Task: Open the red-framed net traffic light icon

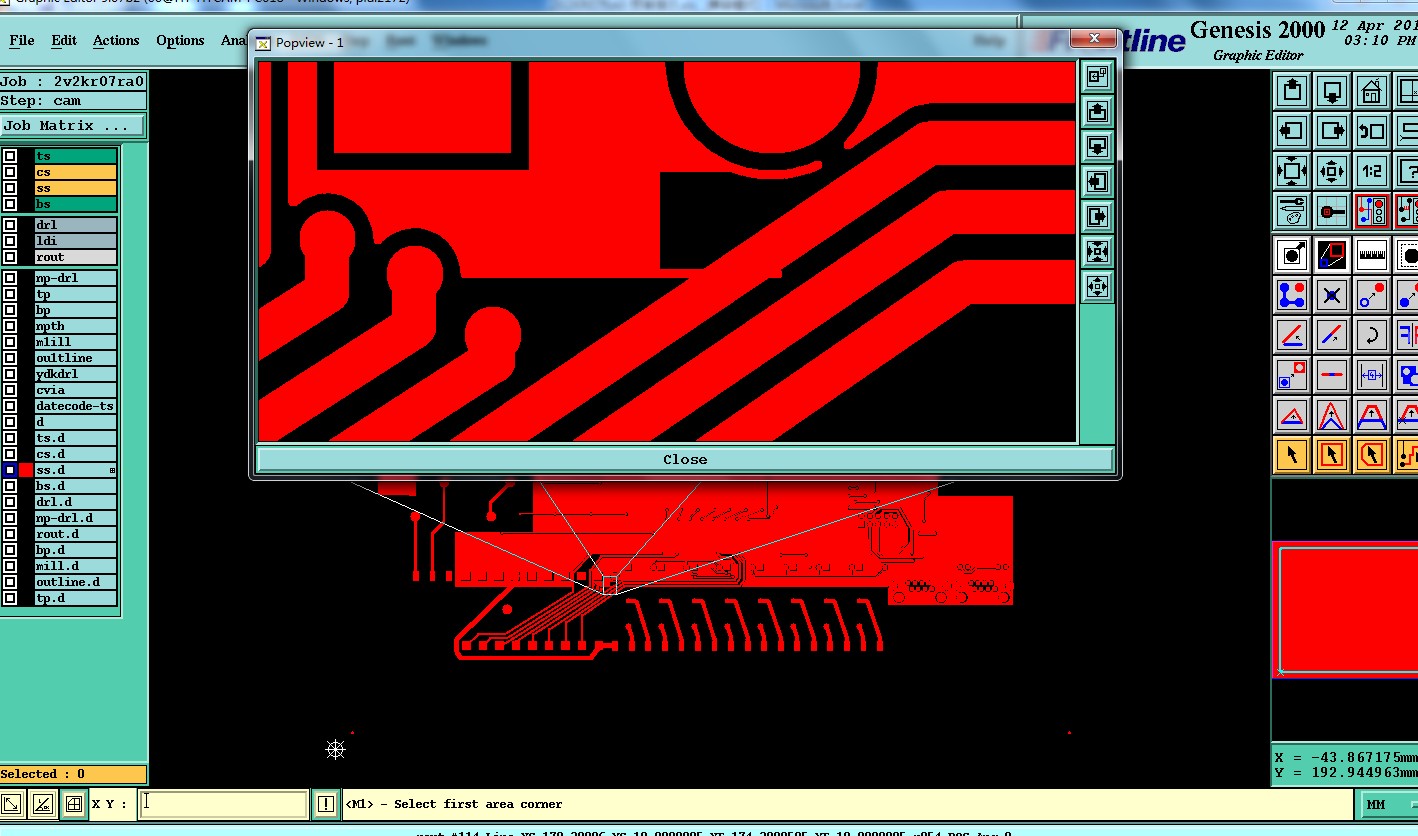Action: [x=1372, y=211]
